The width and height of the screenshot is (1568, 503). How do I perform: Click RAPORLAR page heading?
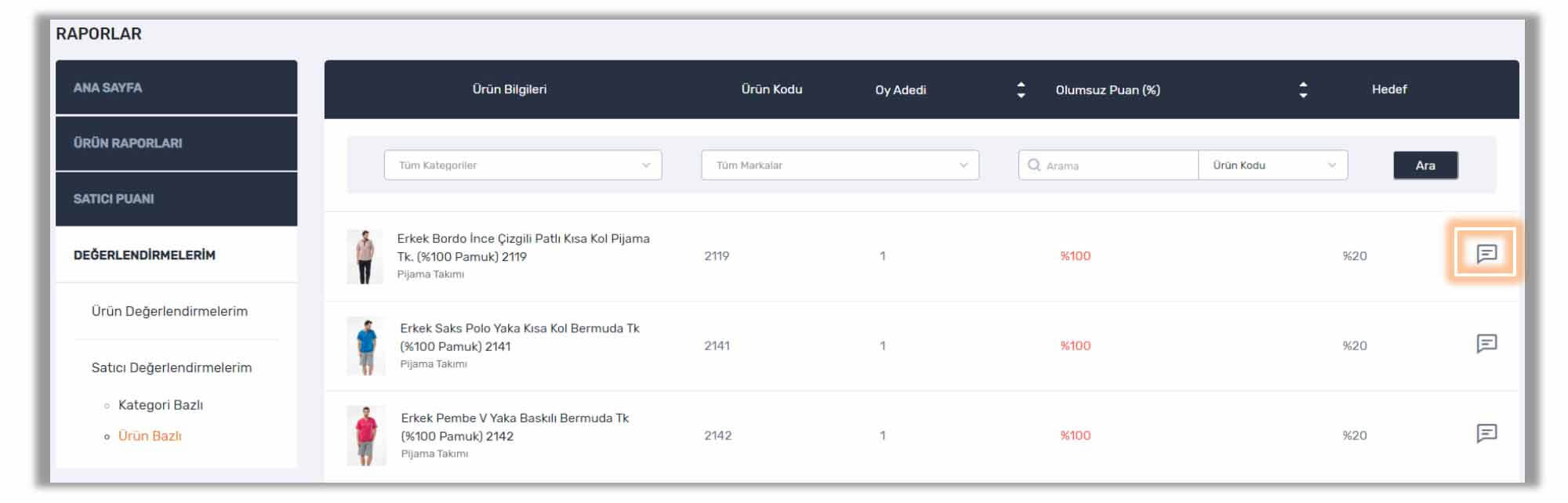point(99,34)
